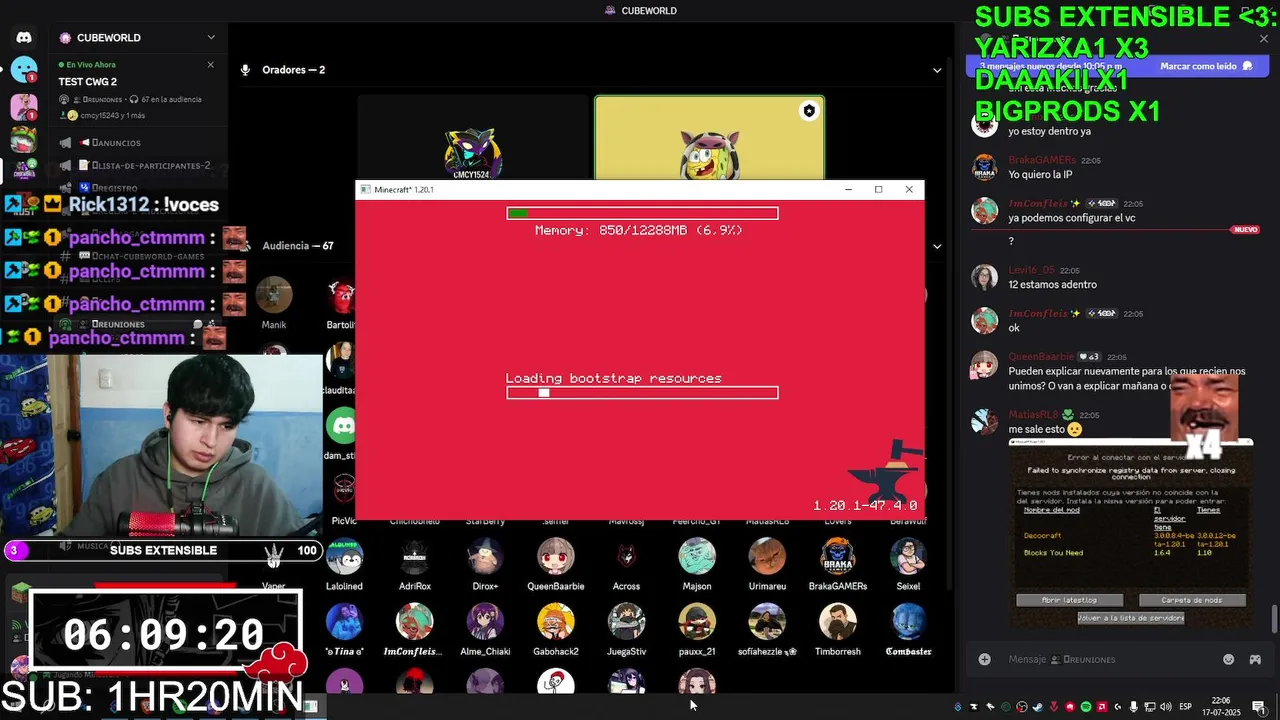The width and height of the screenshot is (1280, 720).
Task: Click QueenBaarbie username in chat
Action: coord(1041,357)
